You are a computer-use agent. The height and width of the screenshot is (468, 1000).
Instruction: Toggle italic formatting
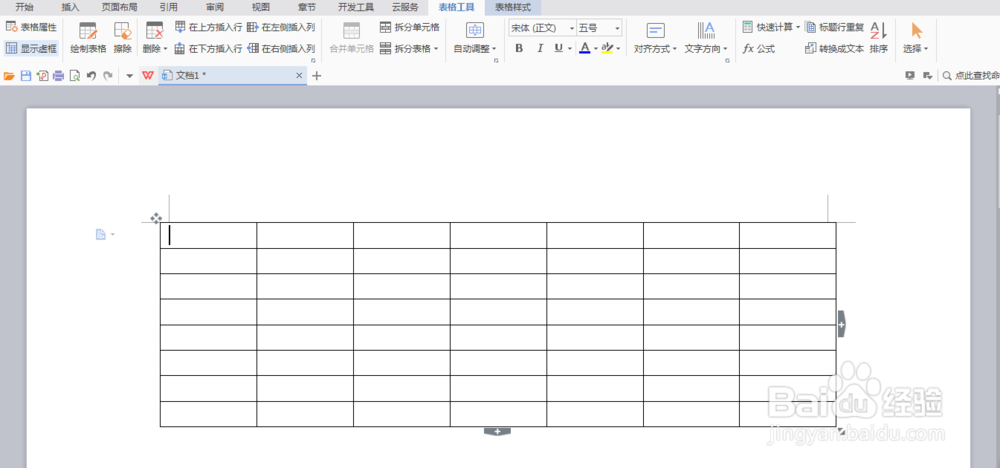click(540, 48)
